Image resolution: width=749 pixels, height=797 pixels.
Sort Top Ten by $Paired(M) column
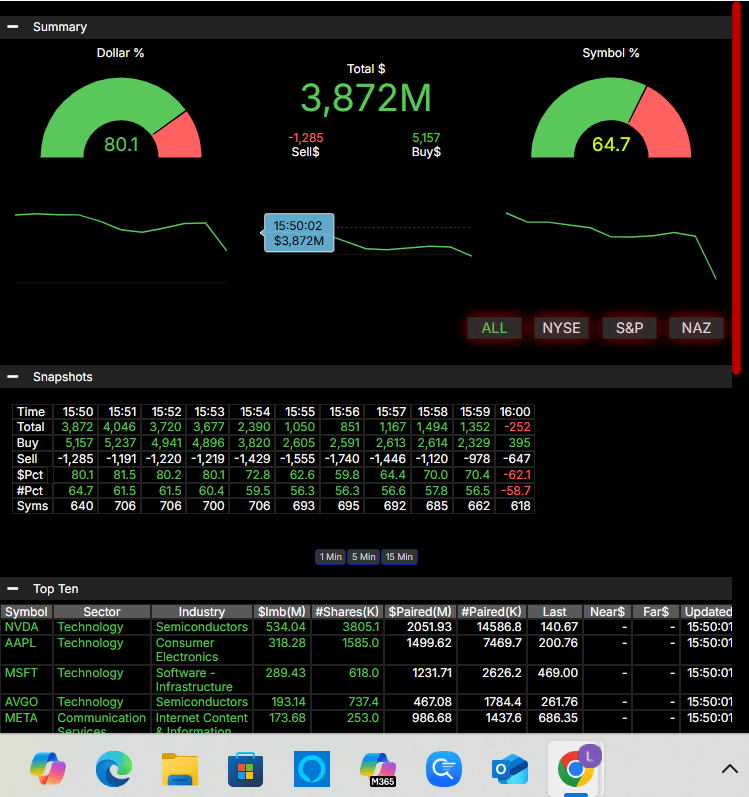coord(420,611)
